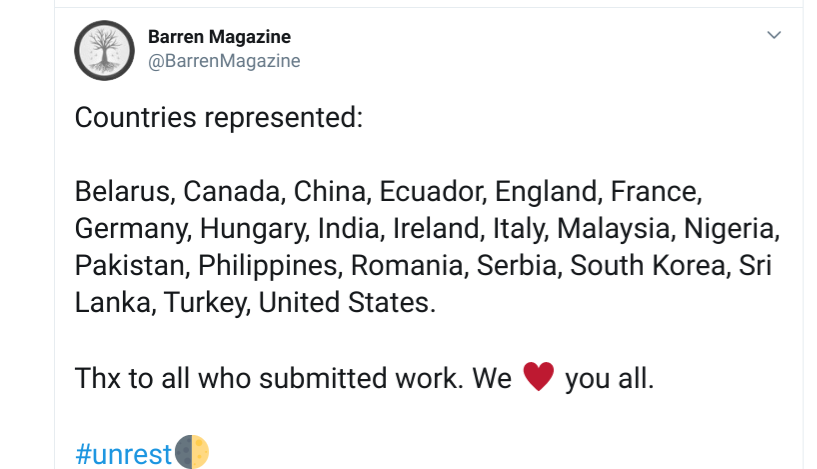Image resolution: width=817 pixels, height=469 pixels.
Task: Click the word "Malaysia" in the tweet
Action: point(613,228)
